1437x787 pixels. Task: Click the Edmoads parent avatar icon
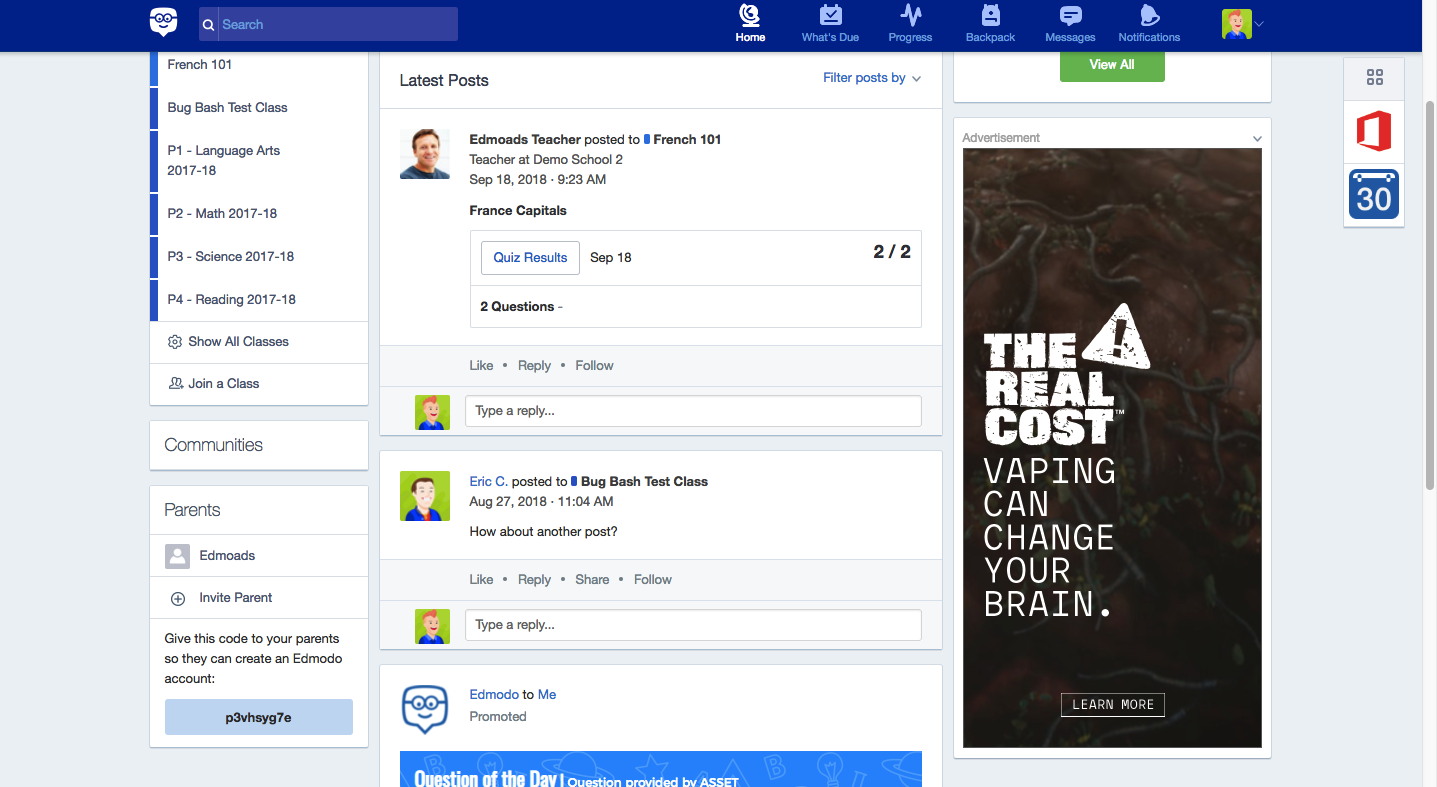[x=177, y=556]
